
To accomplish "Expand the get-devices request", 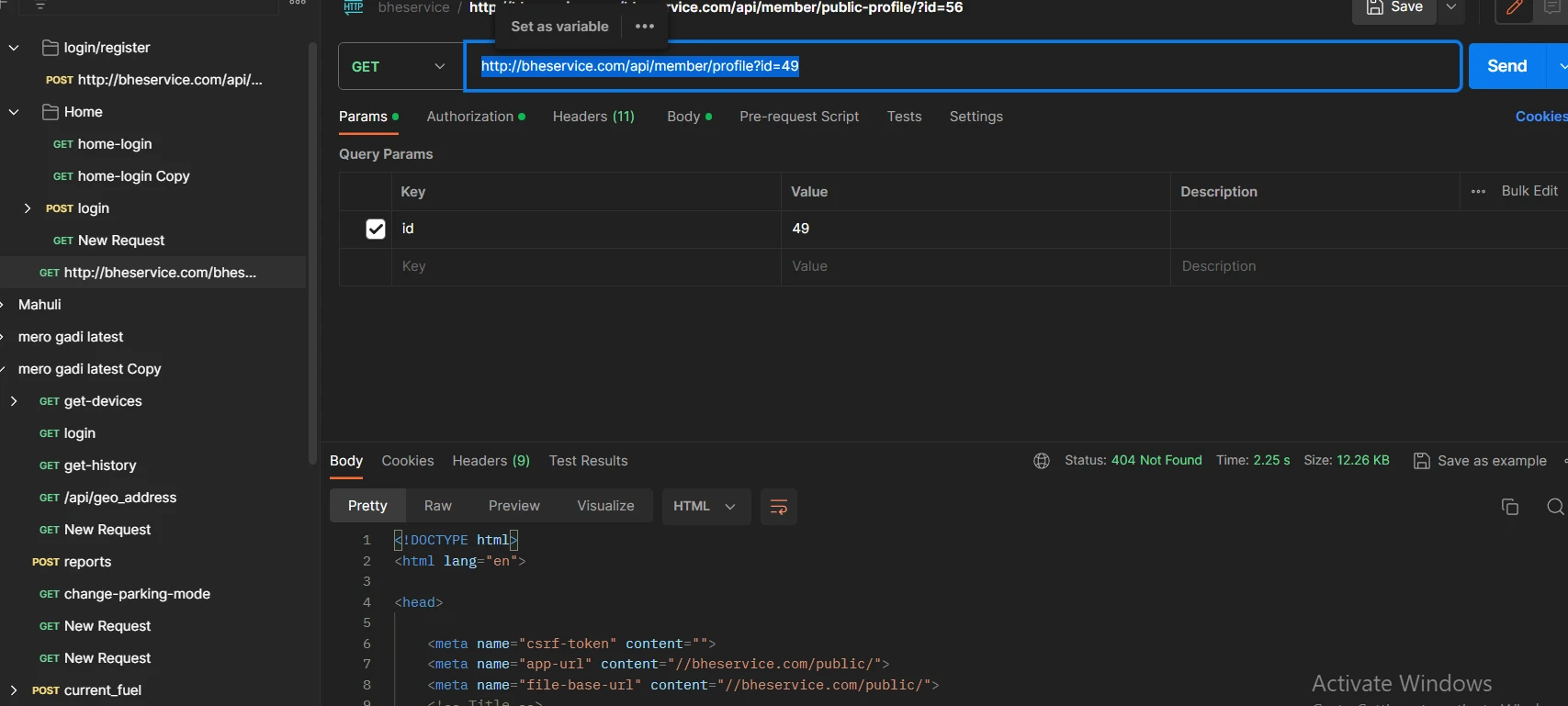I will click(14, 401).
